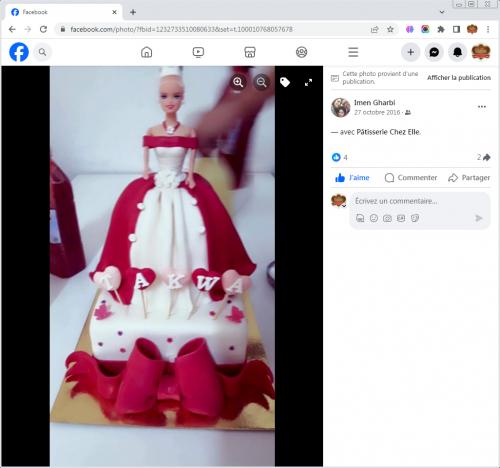Viewport: 500px width, 468px height.
Task: Open Chrome three-dot menu
Action: 488,29
